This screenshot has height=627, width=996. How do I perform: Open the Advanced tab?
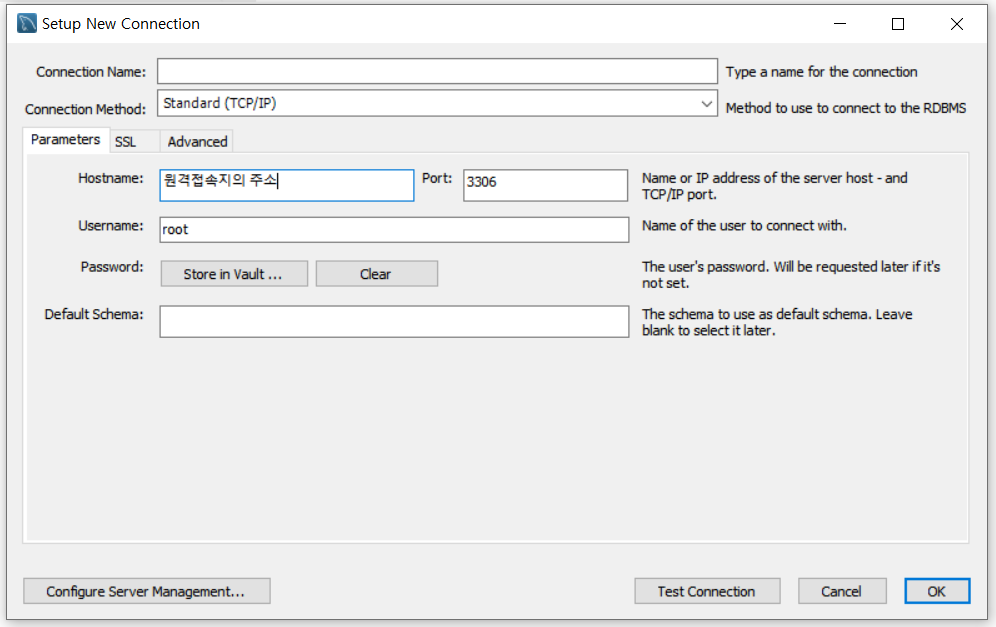coord(197,142)
